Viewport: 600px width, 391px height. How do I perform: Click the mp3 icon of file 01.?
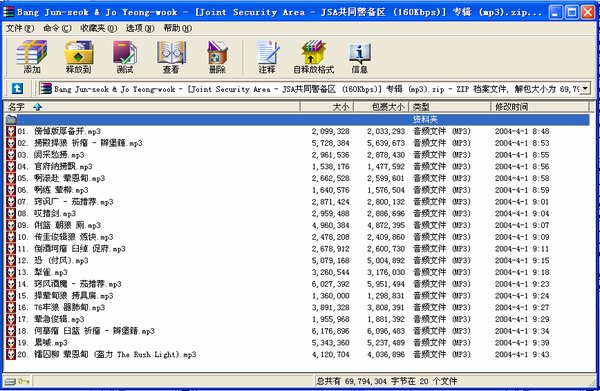point(11,131)
